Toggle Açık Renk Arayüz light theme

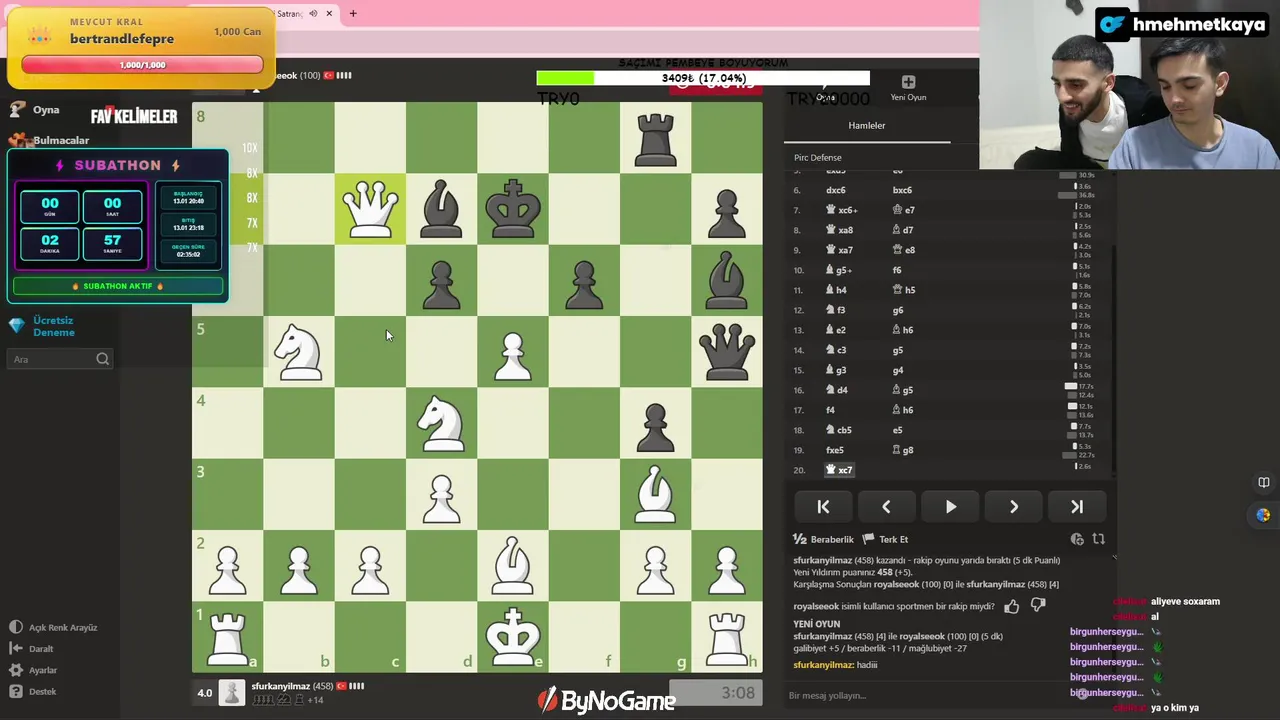point(53,627)
